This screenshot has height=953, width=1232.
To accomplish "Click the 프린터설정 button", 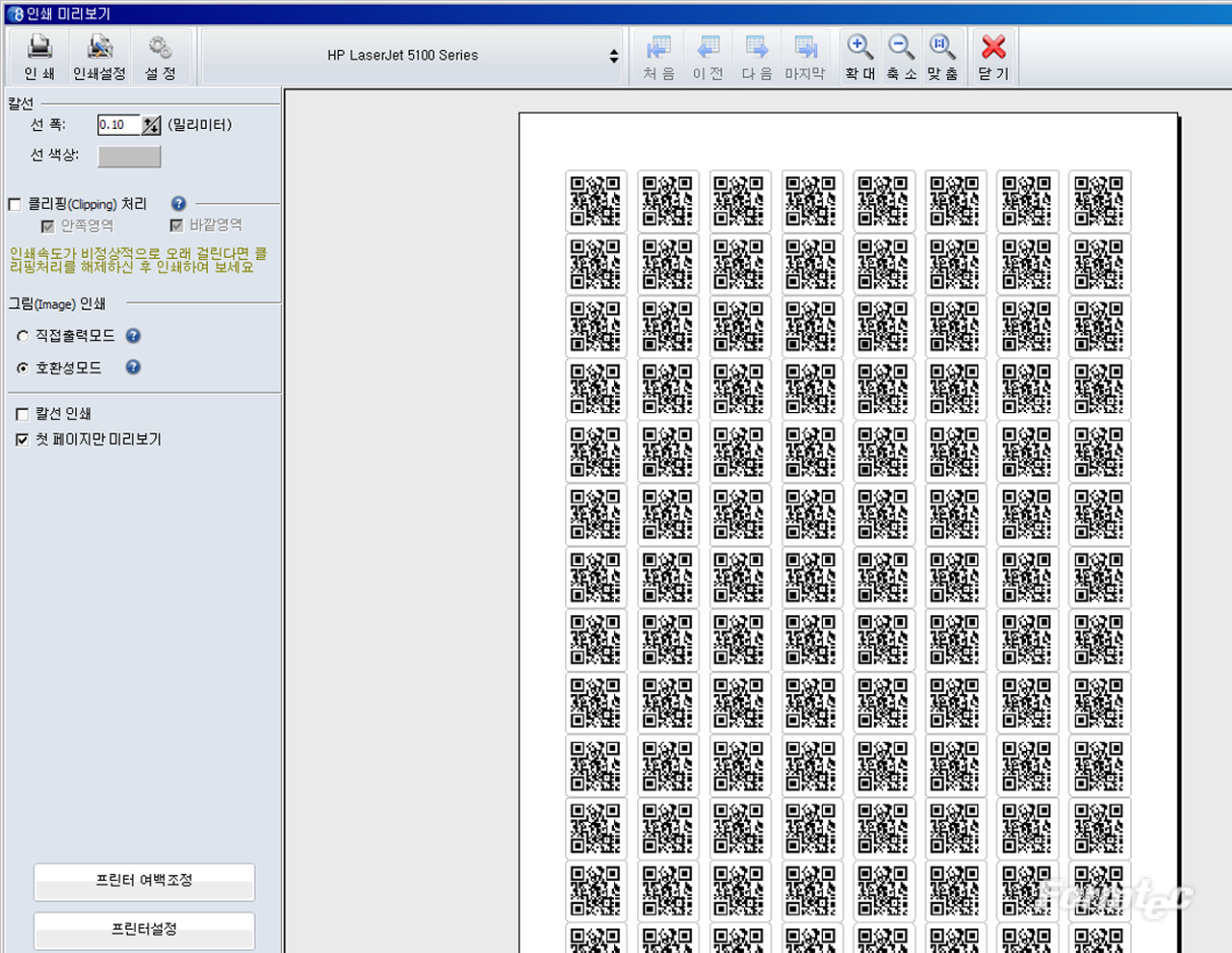I will click(x=144, y=930).
